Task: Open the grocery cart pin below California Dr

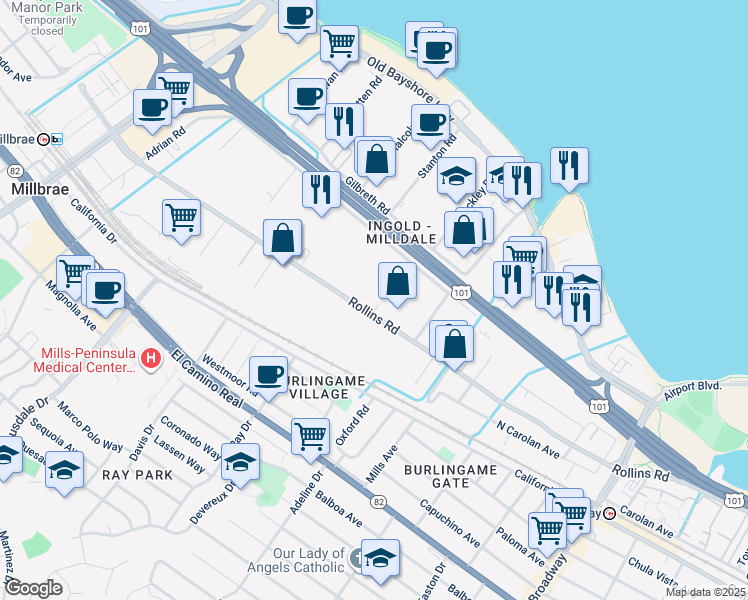Action: (181, 217)
